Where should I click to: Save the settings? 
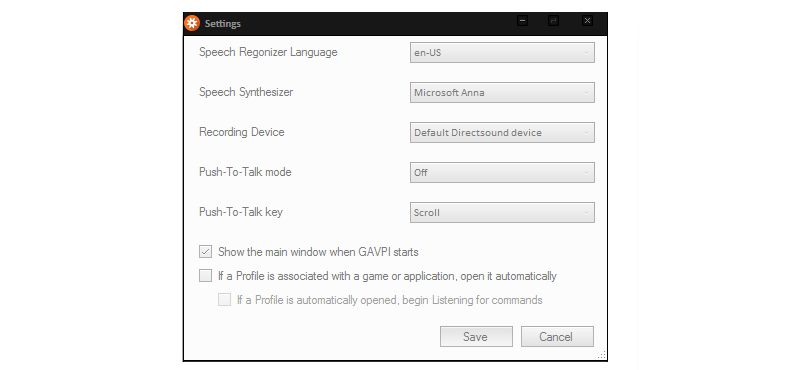point(476,337)
